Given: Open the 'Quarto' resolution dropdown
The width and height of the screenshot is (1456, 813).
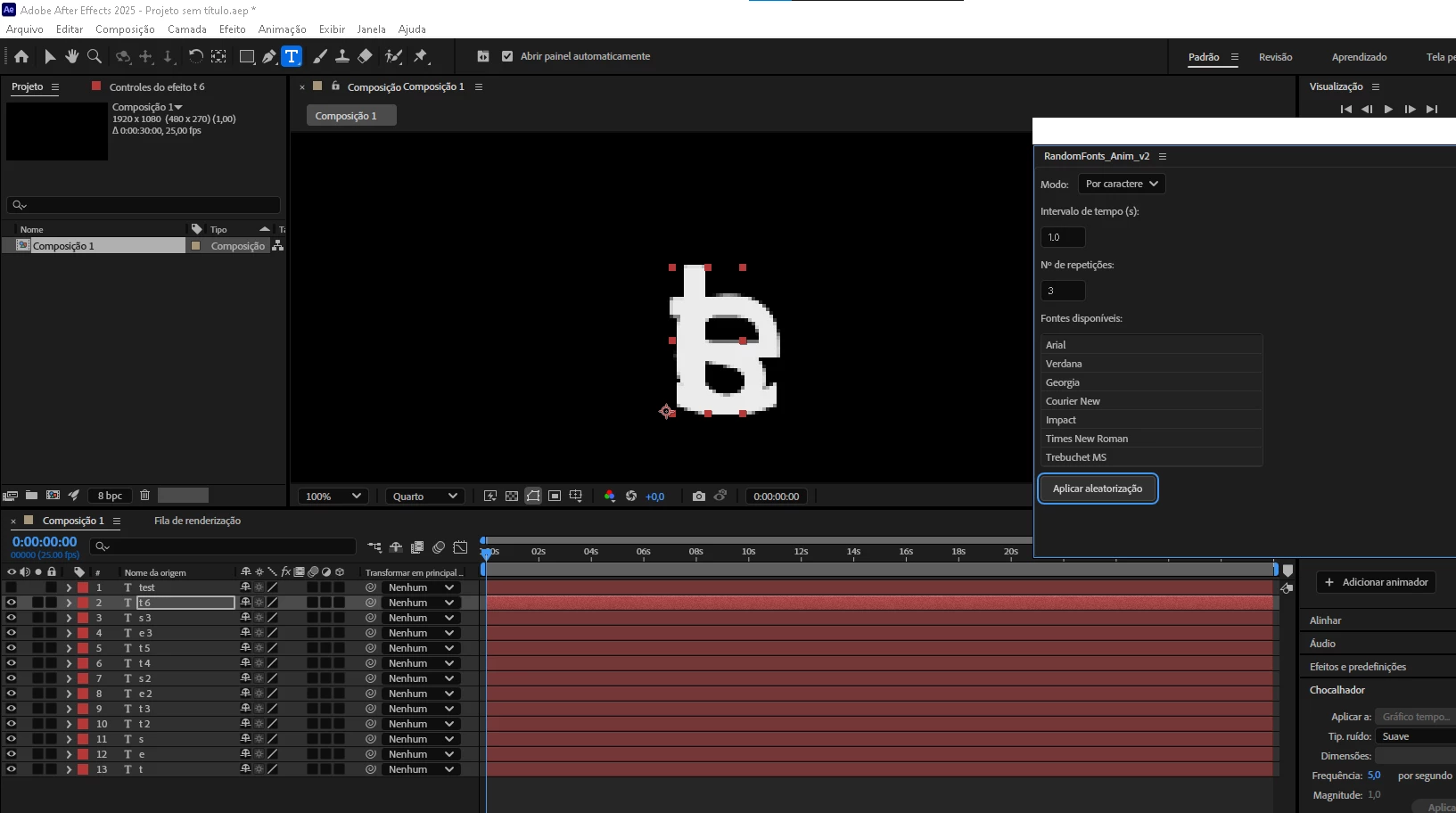Looking at the screenshot, I should click(x=424, y=497).
